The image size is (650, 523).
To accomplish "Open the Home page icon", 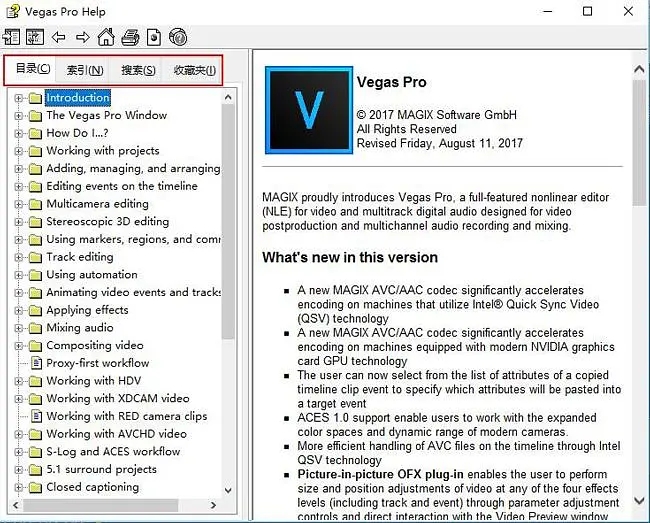I will [106, 37].
